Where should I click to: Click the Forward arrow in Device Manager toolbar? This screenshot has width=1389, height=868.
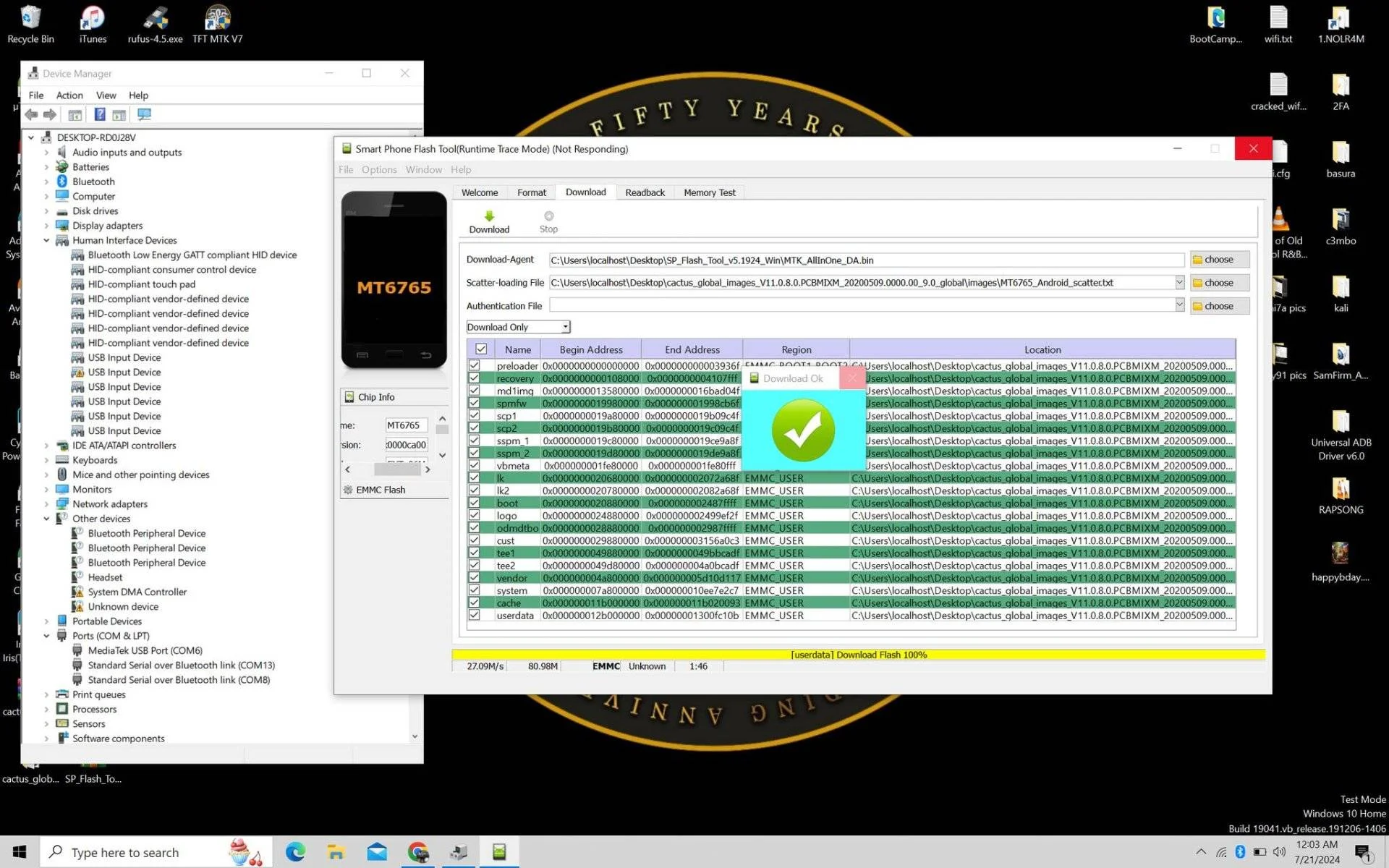click(x=50, y=114)
